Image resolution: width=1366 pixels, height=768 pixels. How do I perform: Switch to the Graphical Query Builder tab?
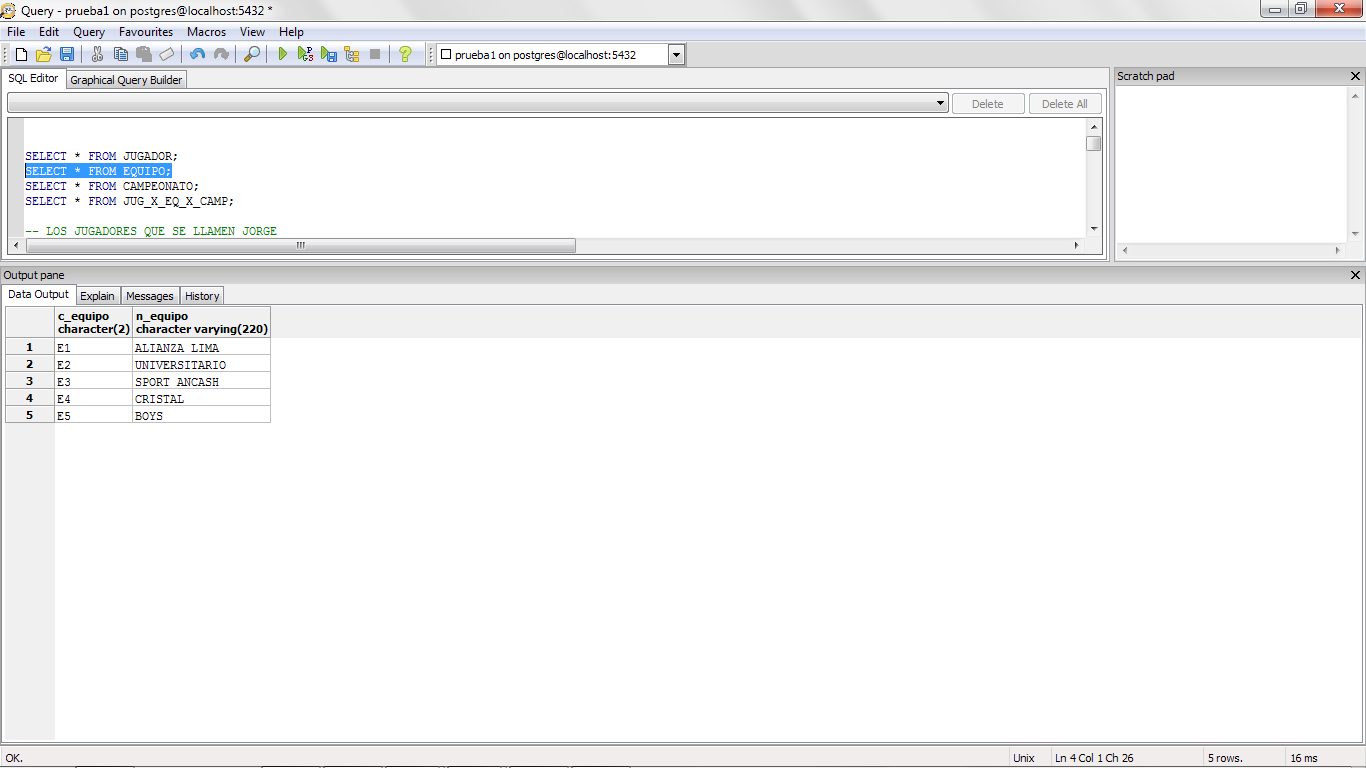pyautogui.click(x=125, y=79)
